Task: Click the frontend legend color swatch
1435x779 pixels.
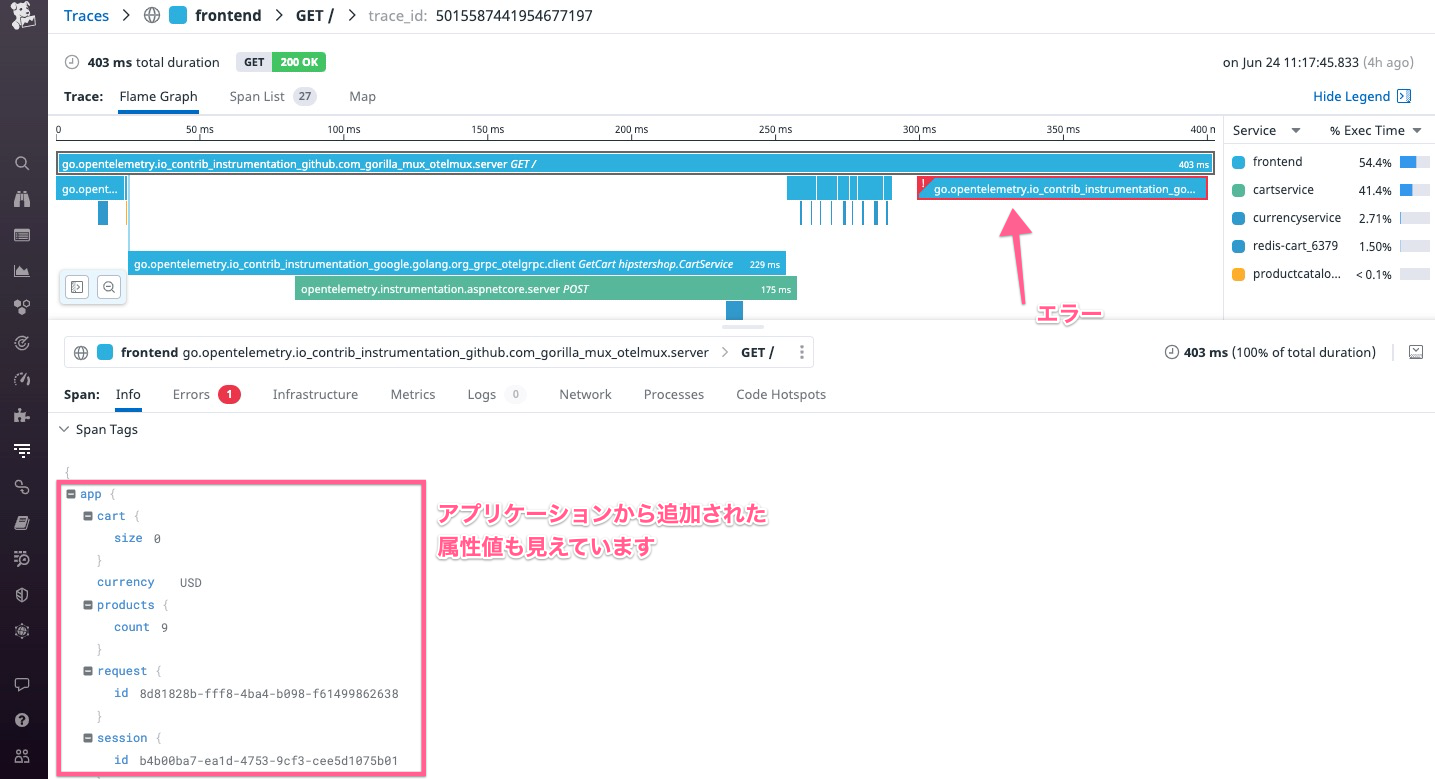Action: click(x=1239, y=162)
